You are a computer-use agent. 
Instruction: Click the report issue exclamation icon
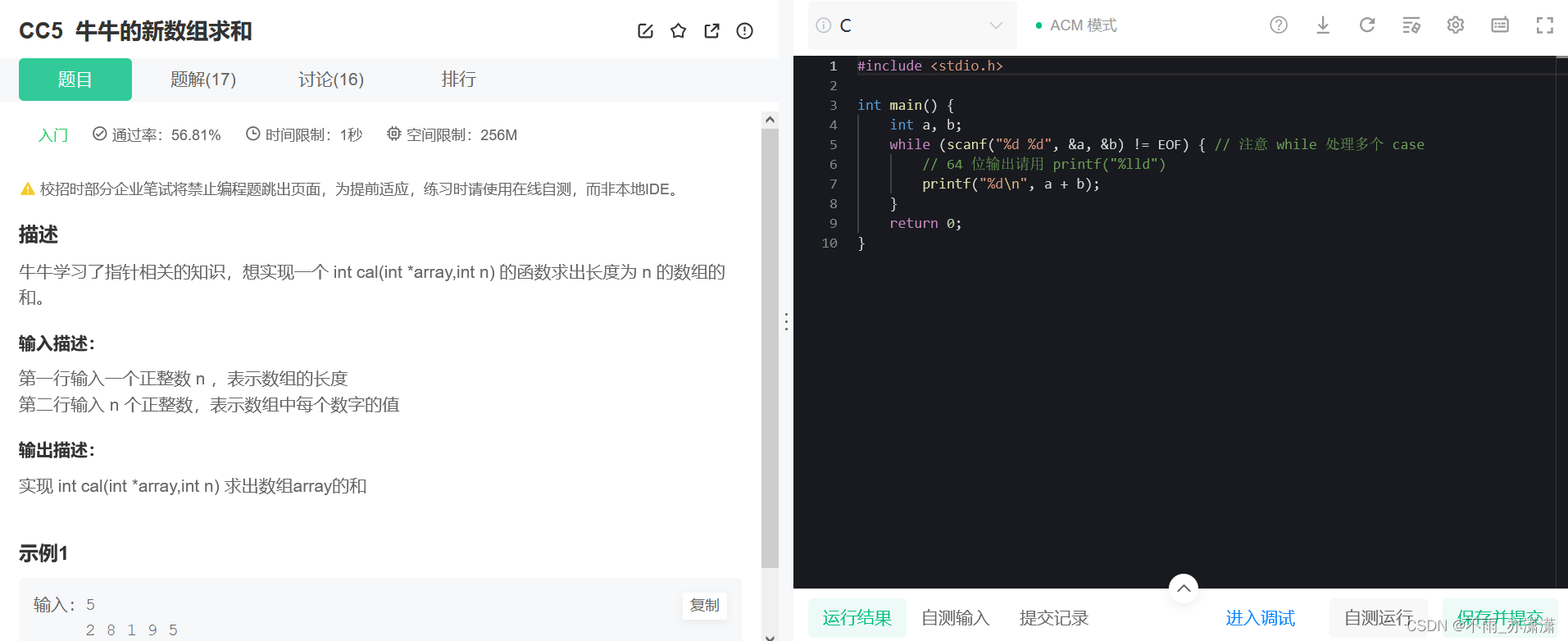click(744, 31)
